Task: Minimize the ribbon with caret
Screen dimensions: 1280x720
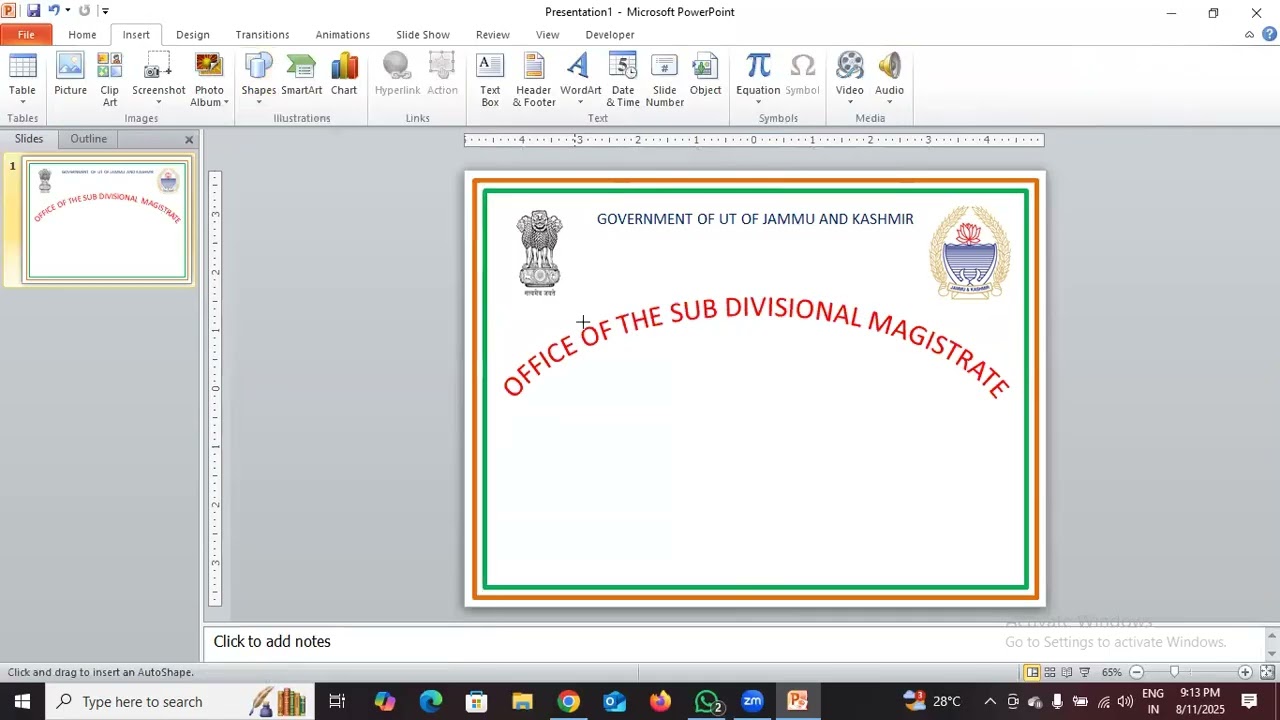Action: tap(1249, 34)
